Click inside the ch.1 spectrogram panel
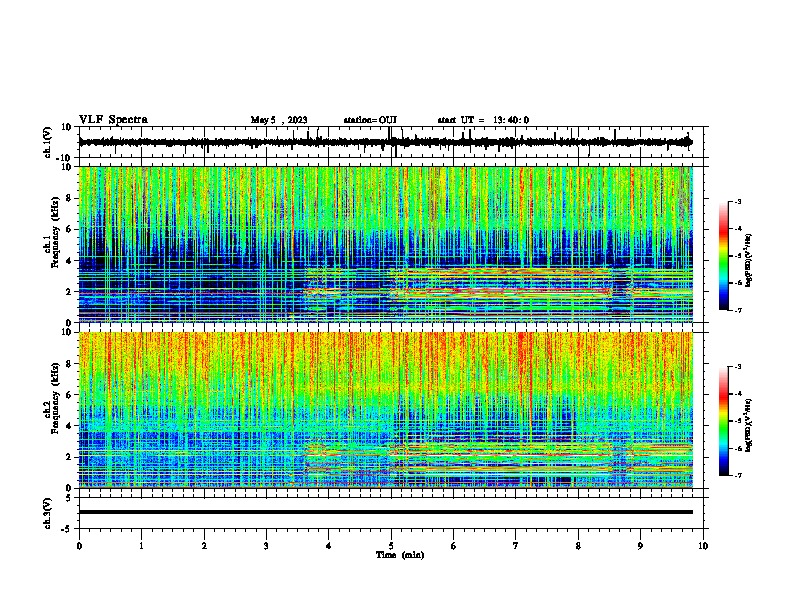The width and height of the screenshot is (792, 612). (x=385, y=244)
